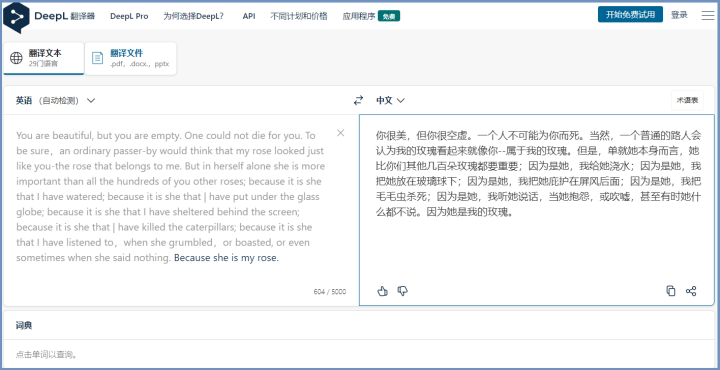The height and width of the screenshot is (370, 720).
Task: Click 开始免费试用 button
Action: 630,15
